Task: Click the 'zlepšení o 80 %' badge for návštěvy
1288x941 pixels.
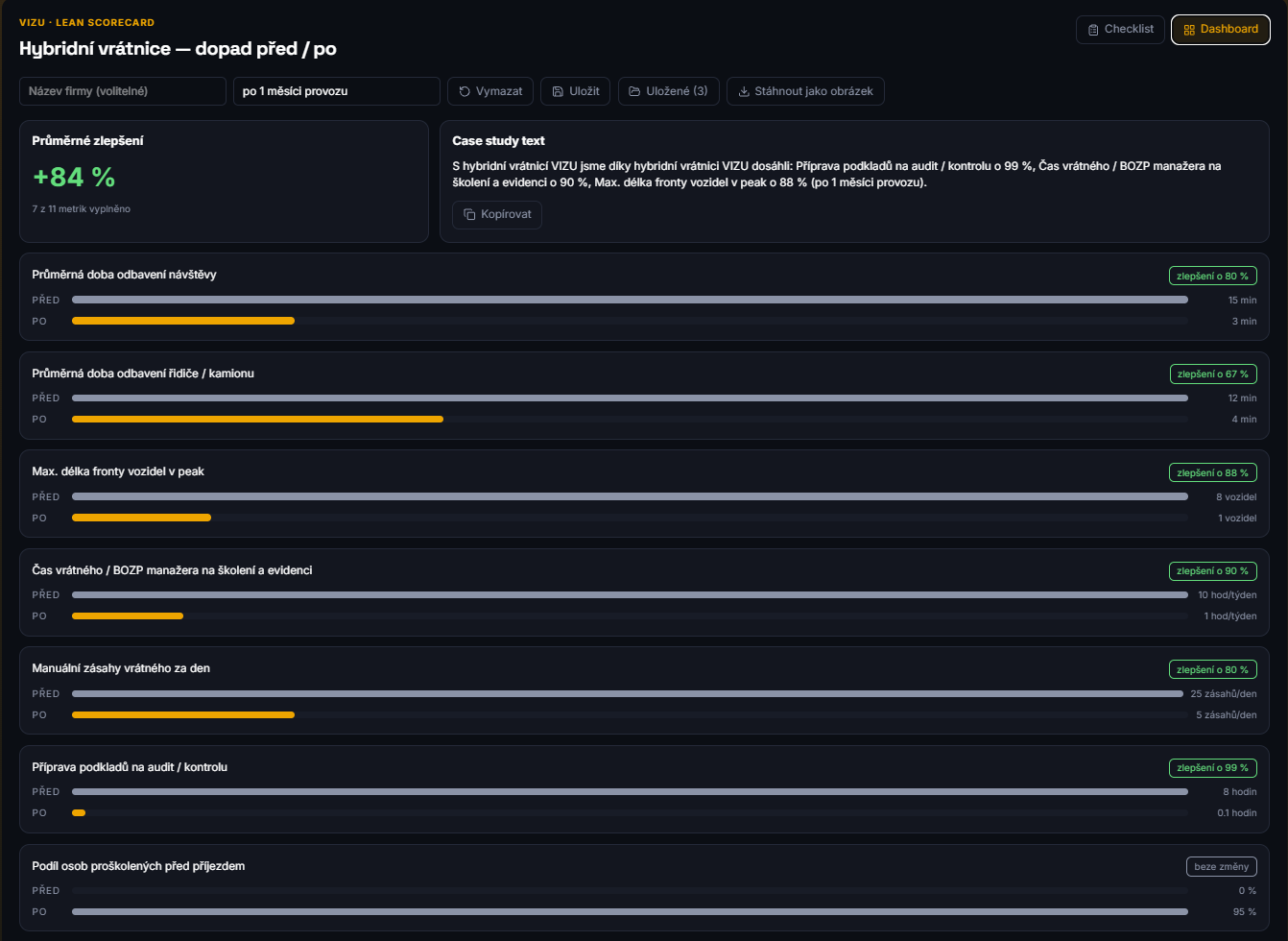Action: point(1213,276)
